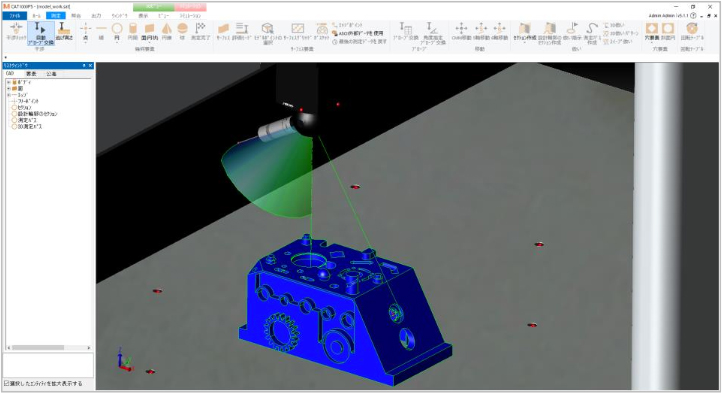Open the セクション作成 dropdown arrow
The width and height of the screenshot is (722, 393).
tap(524, 42)
